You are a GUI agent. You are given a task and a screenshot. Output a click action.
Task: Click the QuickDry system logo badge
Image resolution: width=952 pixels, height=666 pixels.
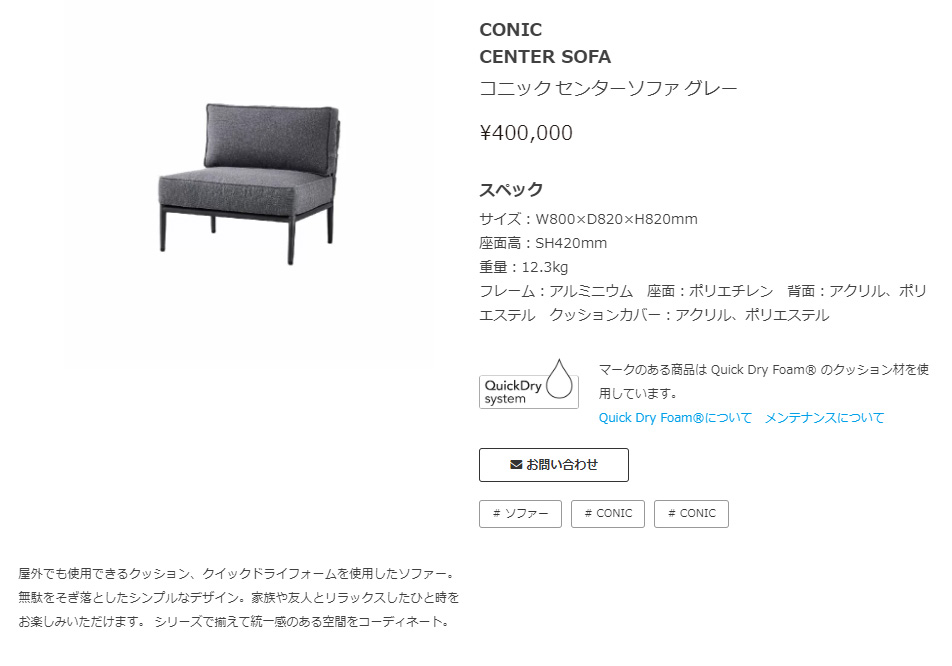pos(529,384)
